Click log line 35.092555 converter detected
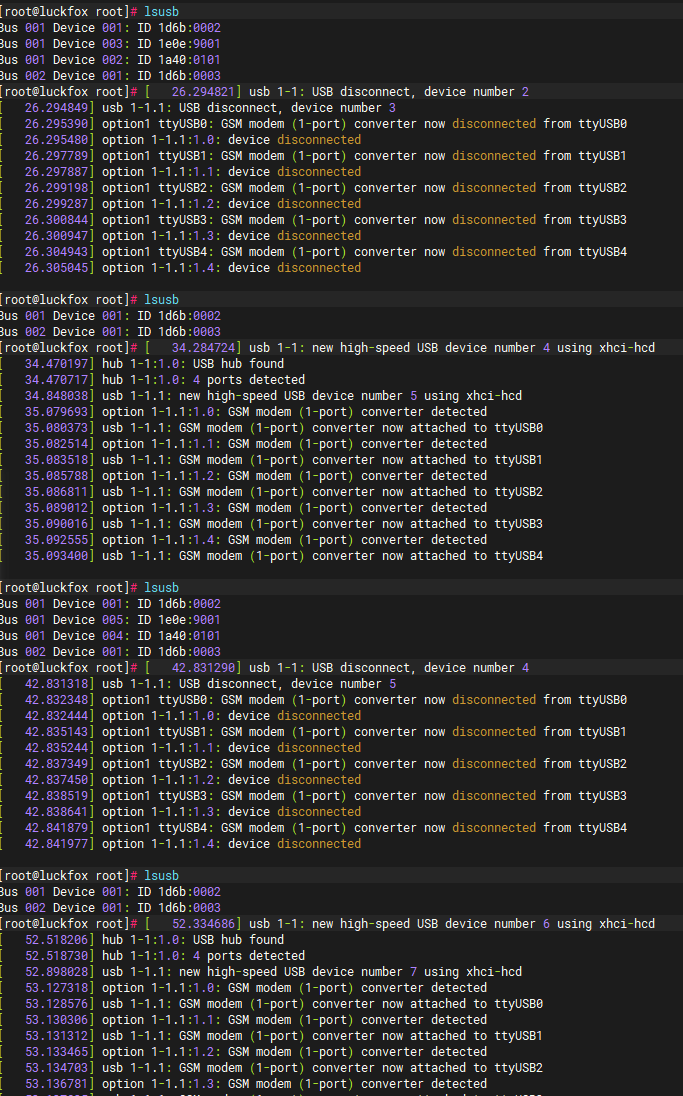 pos(244,540)
